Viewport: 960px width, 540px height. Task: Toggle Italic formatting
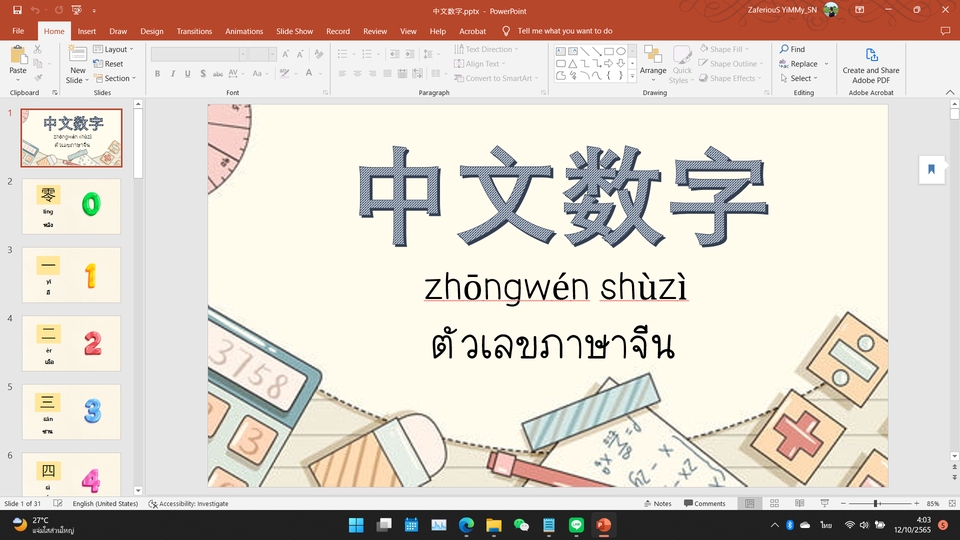(x=173, y=73)
